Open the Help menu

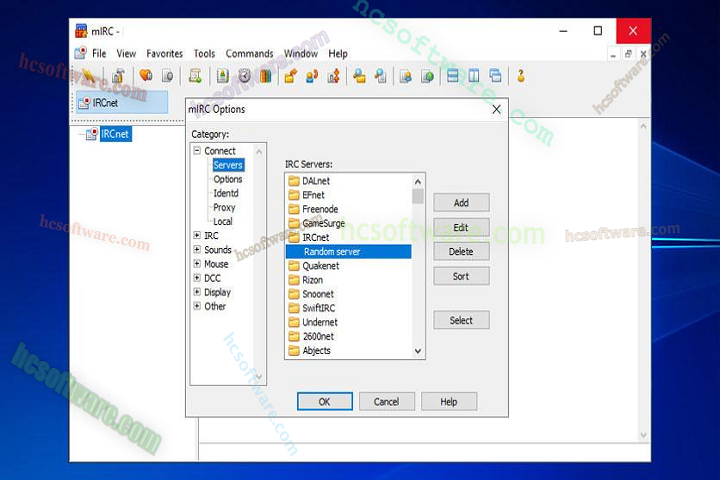(x=338, y=54)
